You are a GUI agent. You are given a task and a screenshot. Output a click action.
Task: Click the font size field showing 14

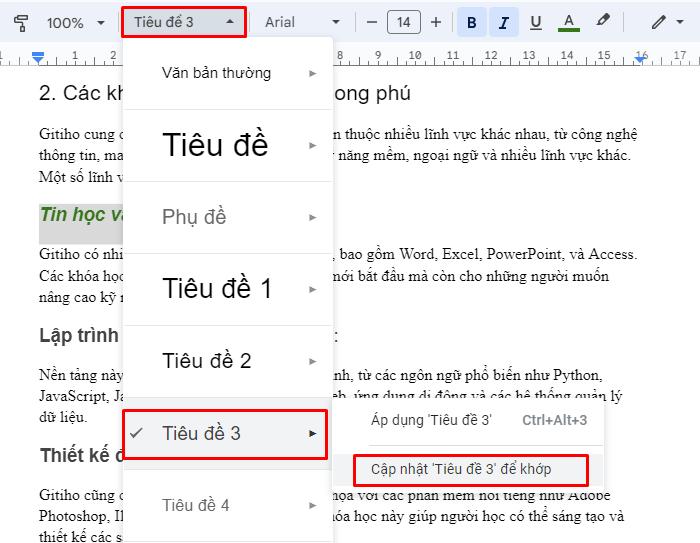[x=404, y=22]
